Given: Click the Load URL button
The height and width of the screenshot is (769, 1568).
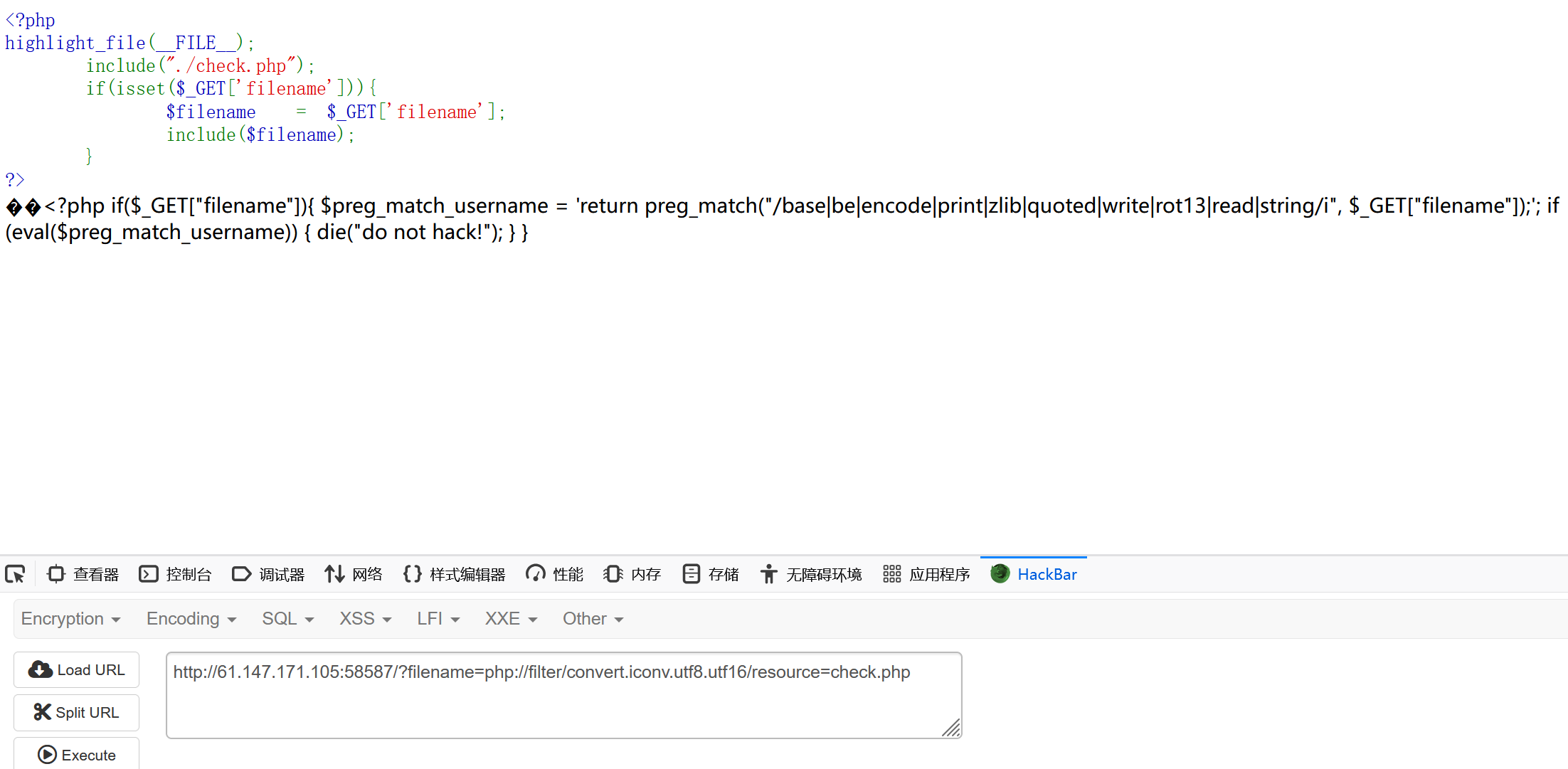Looking at the screenshot, I should tap(77, 670).
